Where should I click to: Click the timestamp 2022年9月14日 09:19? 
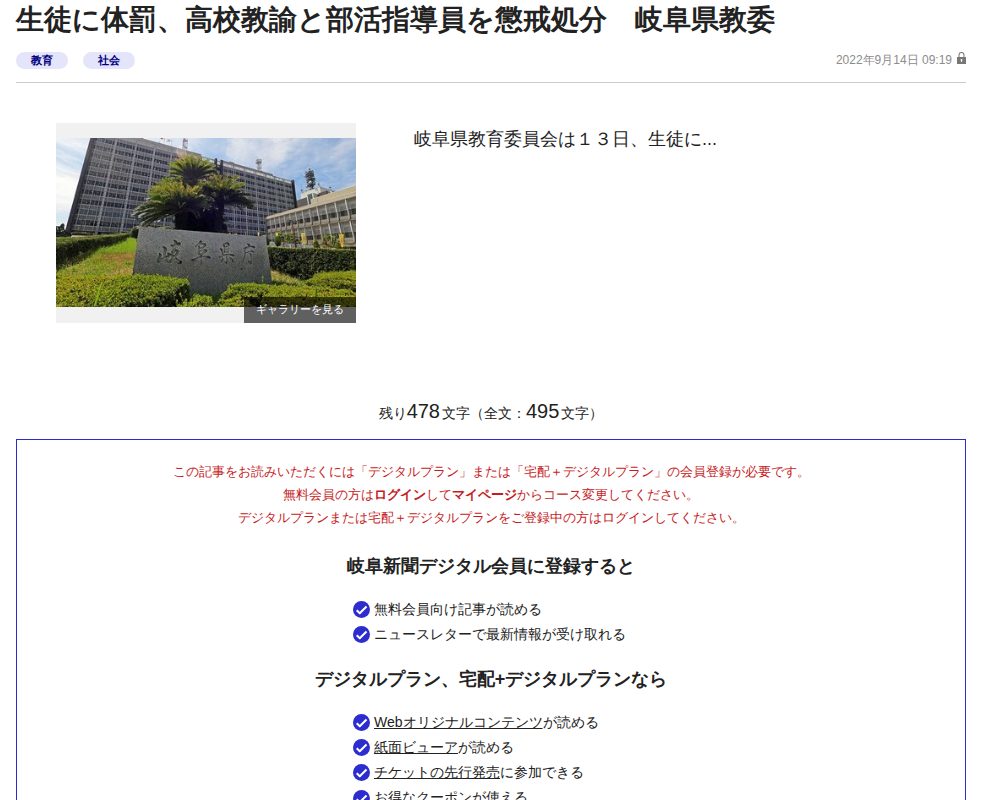[x=894, y=60]
